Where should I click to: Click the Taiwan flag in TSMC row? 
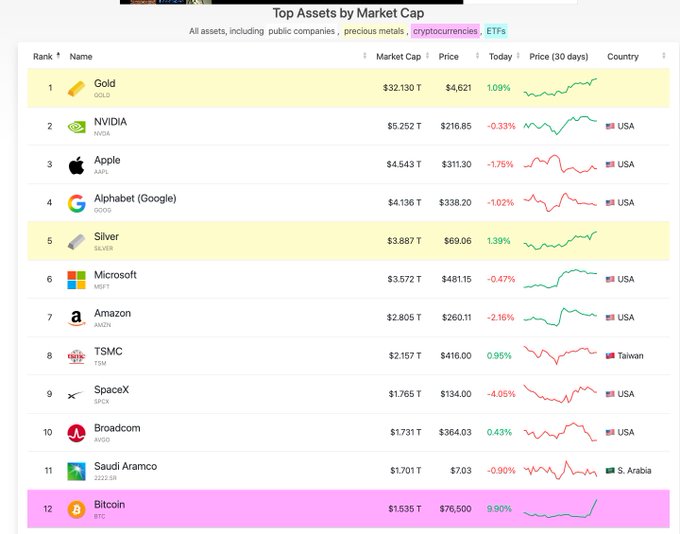click(610, 356)
